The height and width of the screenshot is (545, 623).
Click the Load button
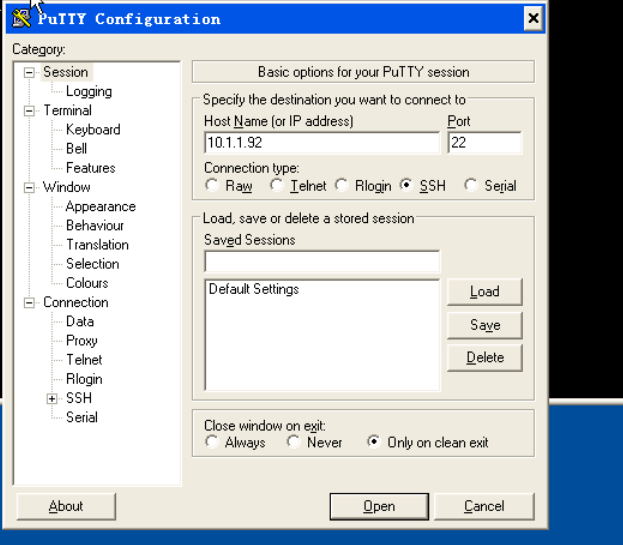(485, 292)
